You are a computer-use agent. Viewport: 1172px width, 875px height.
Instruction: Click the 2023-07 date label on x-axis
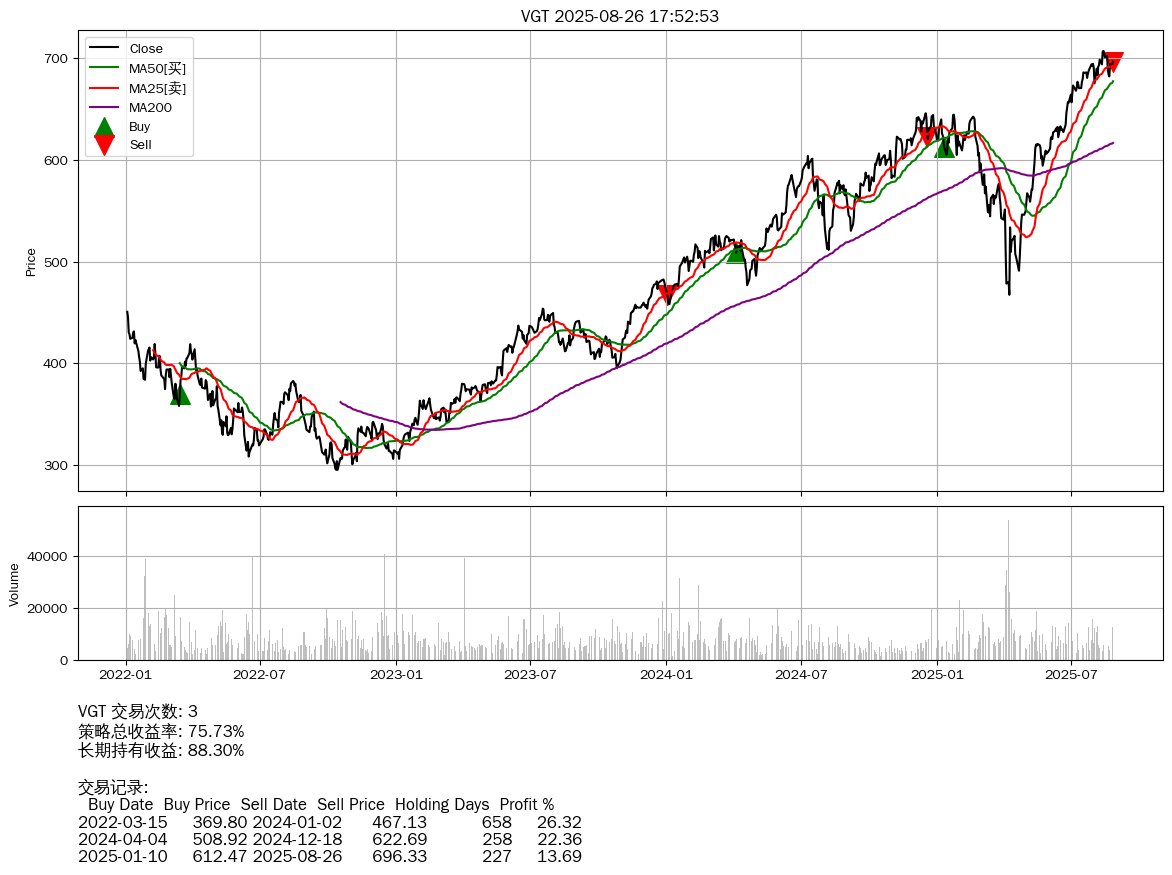[x=531, y=676]
